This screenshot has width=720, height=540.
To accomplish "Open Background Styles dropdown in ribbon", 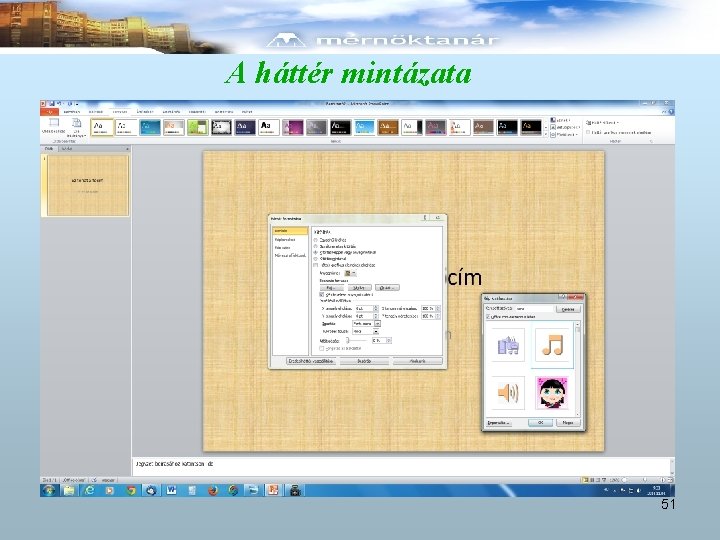I will tap(602, 123).
